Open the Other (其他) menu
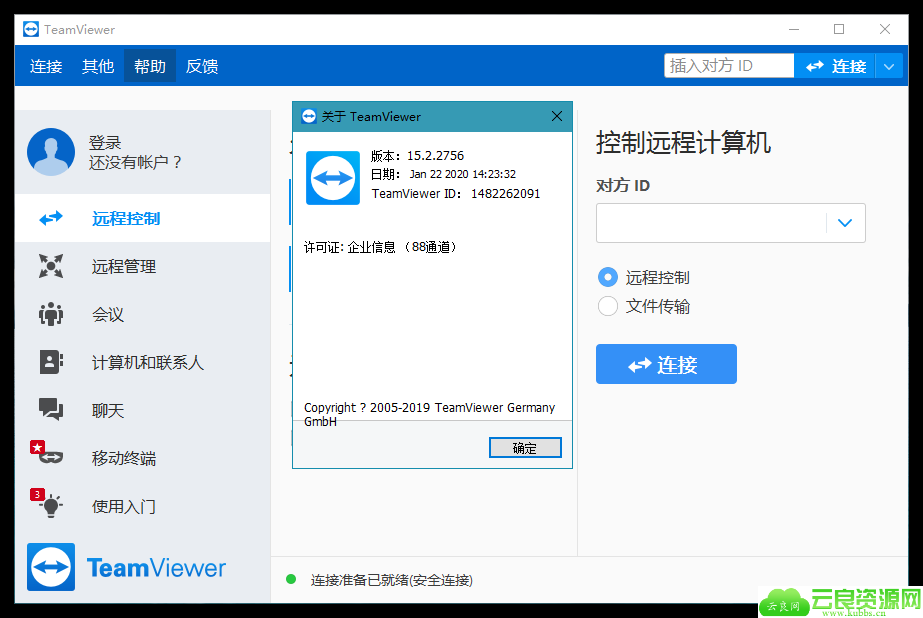This screenshot has height=618, width=923. coord(98,66)
